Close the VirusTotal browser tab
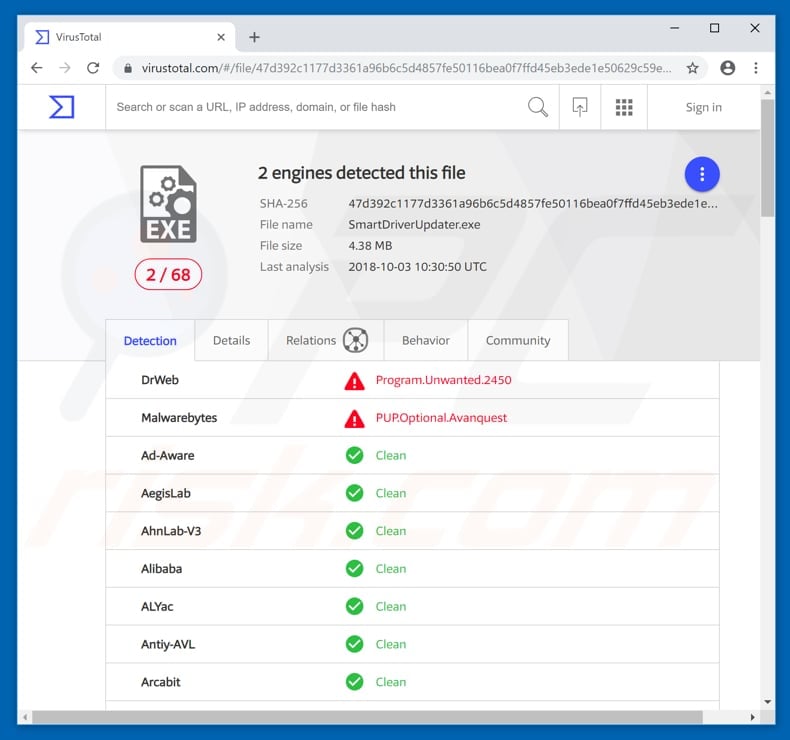This screenshot has width=790, height=740. 221,37
